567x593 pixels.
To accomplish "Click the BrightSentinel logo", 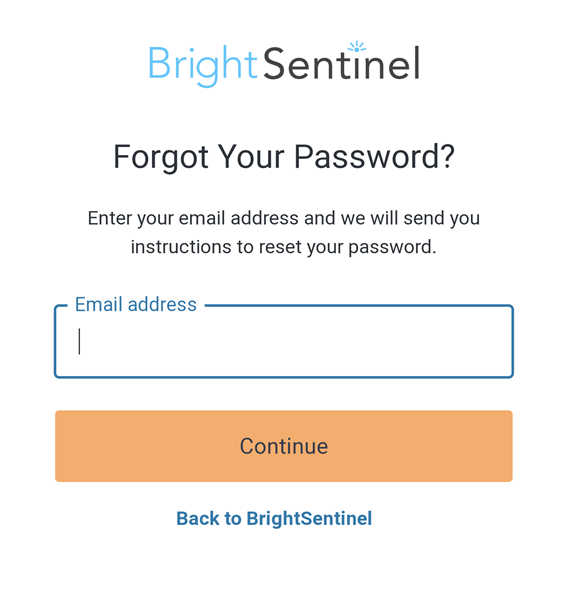I will pos(284,64).
